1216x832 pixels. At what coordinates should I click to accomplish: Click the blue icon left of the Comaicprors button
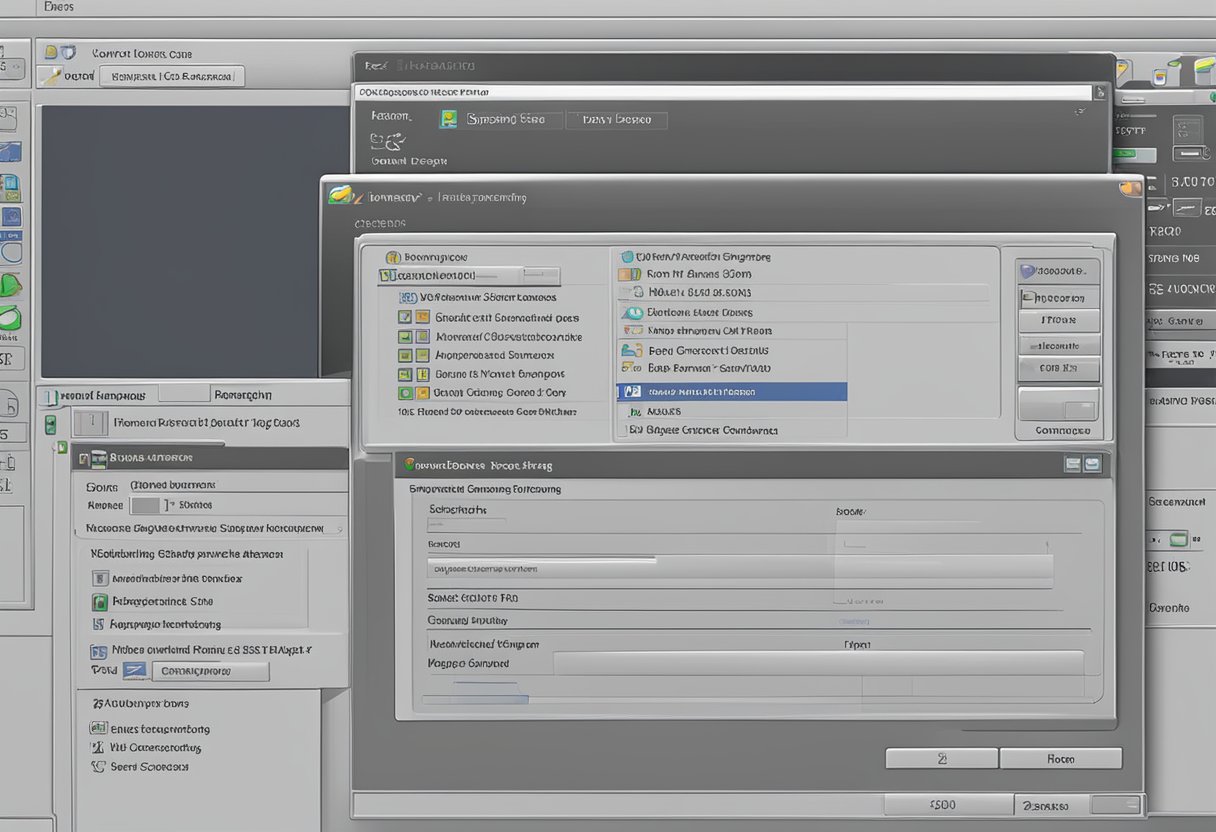pyautogui.click(x=134, y=671)
